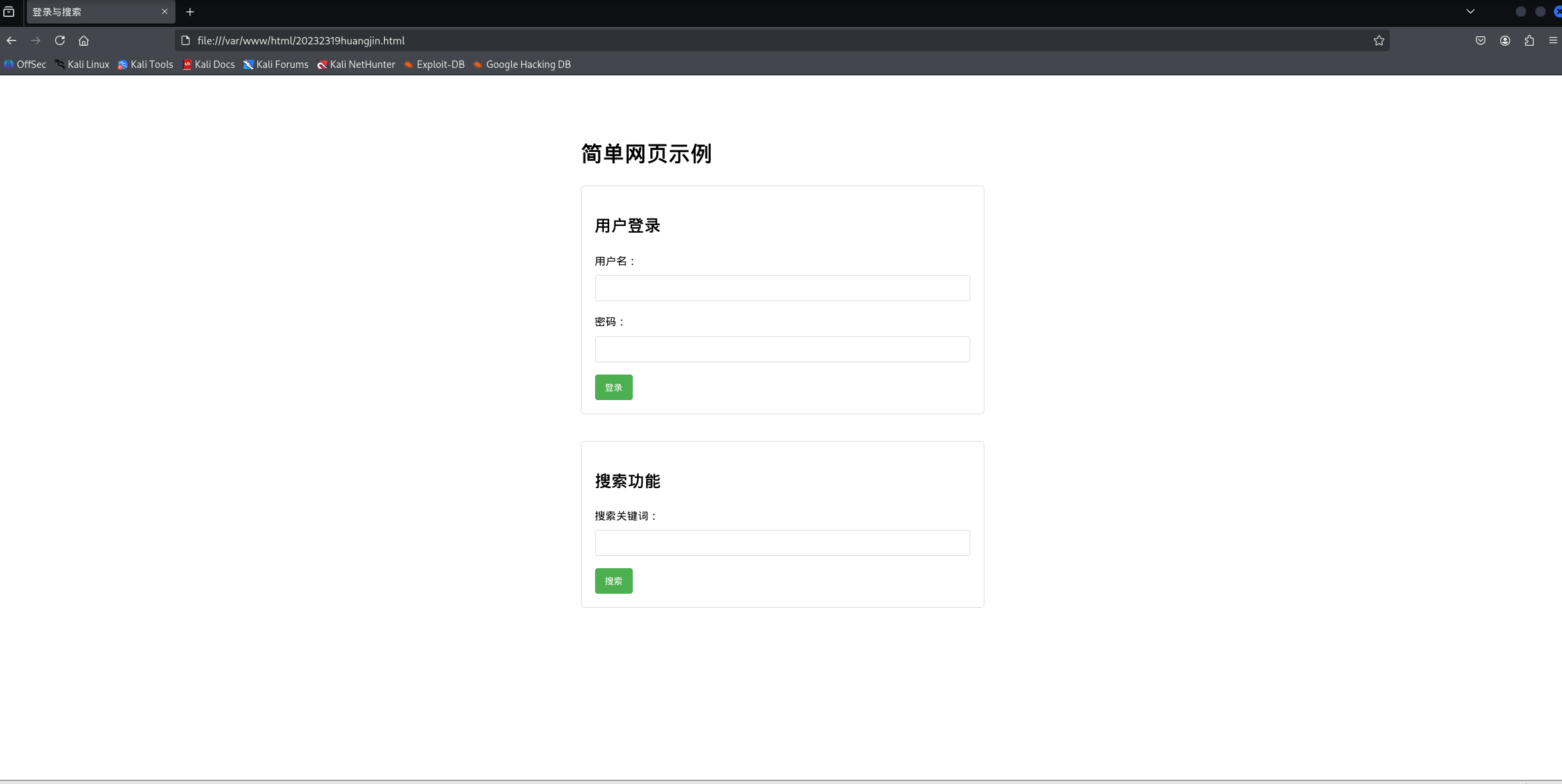Screen dimensions: 1562x784
Task: Open Firefox View icon in tab bar
Action: click(9, 12)
